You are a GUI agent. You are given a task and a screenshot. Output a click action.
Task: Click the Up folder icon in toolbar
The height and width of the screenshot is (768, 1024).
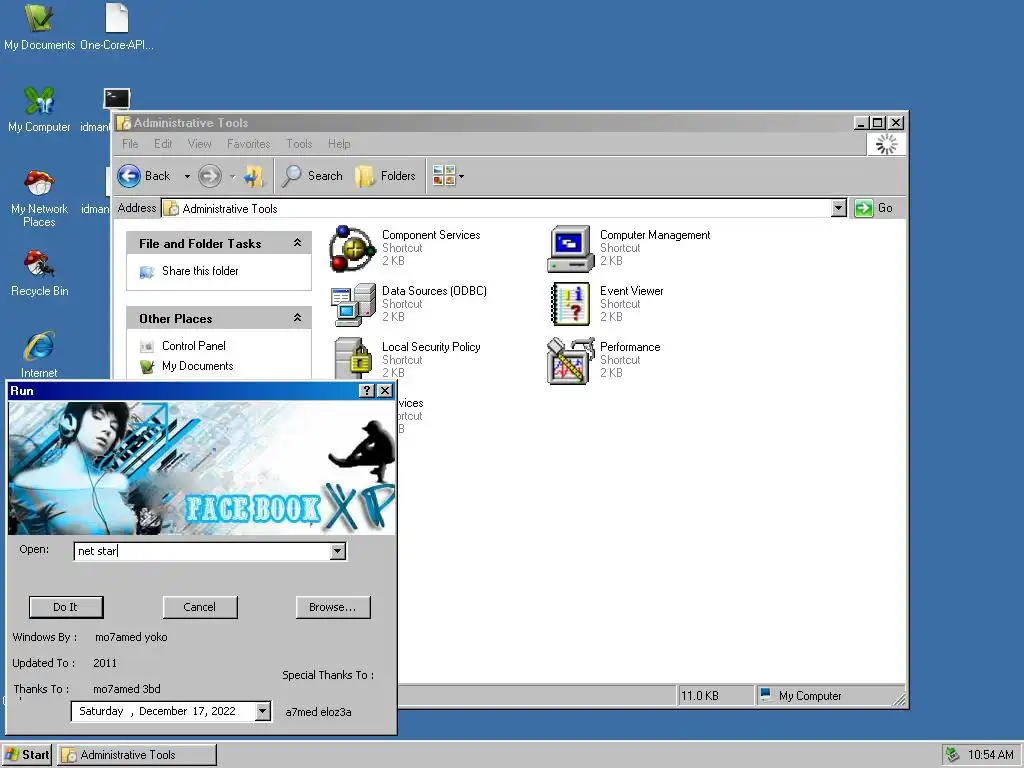(253, 176)
